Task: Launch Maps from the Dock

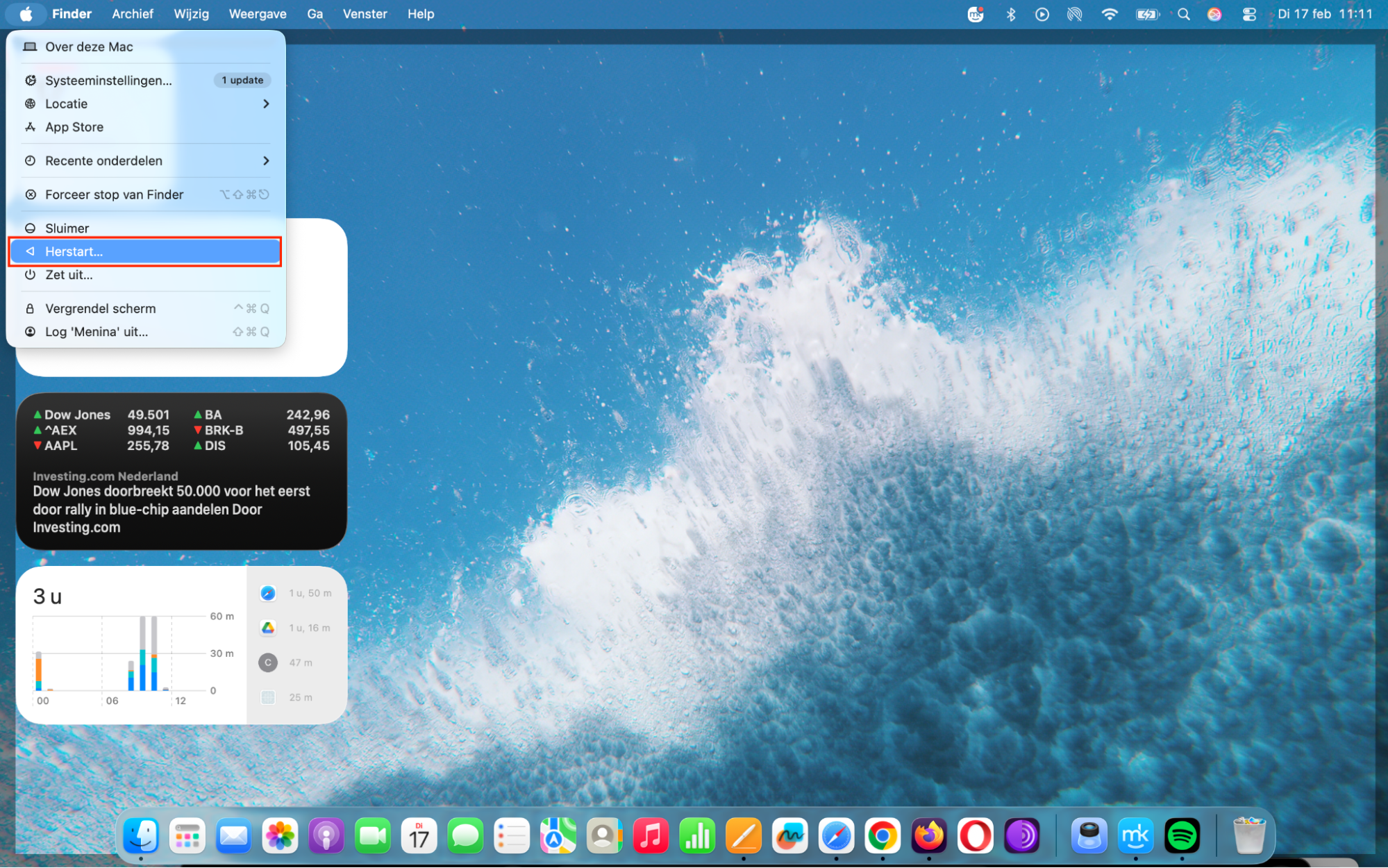Action: 558,835
